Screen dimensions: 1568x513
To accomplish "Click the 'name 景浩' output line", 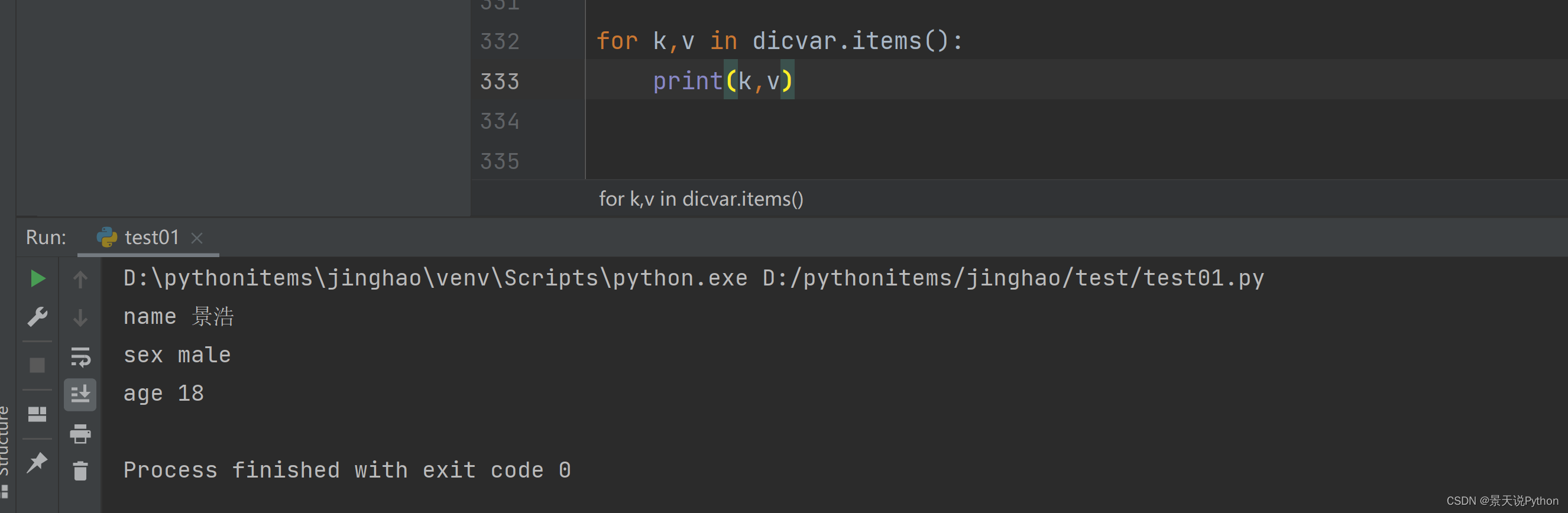I will 179,316.
